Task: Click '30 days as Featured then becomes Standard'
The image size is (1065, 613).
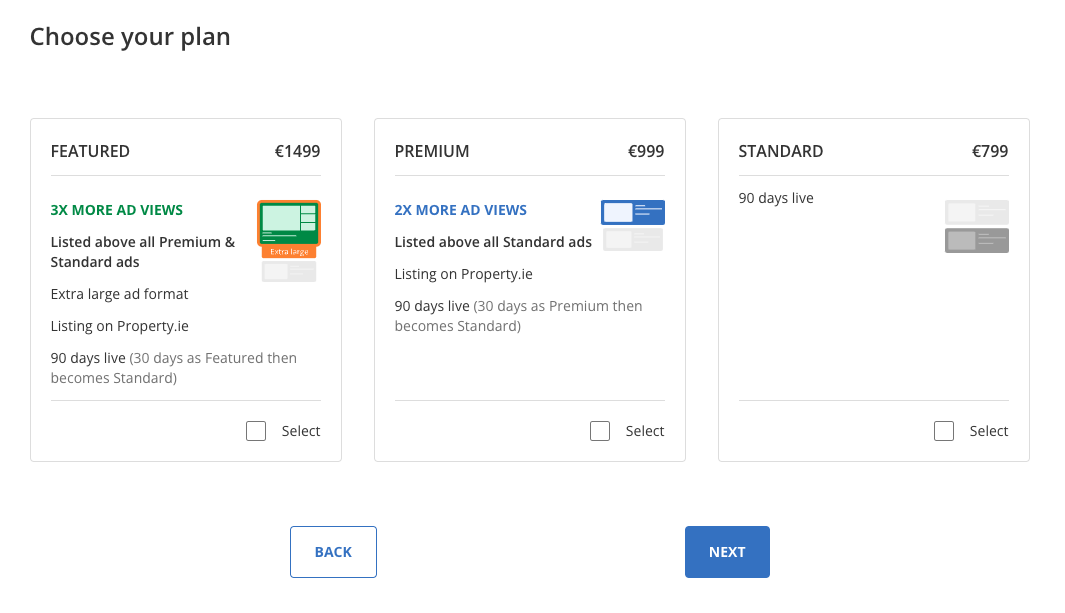Action: 174,368
